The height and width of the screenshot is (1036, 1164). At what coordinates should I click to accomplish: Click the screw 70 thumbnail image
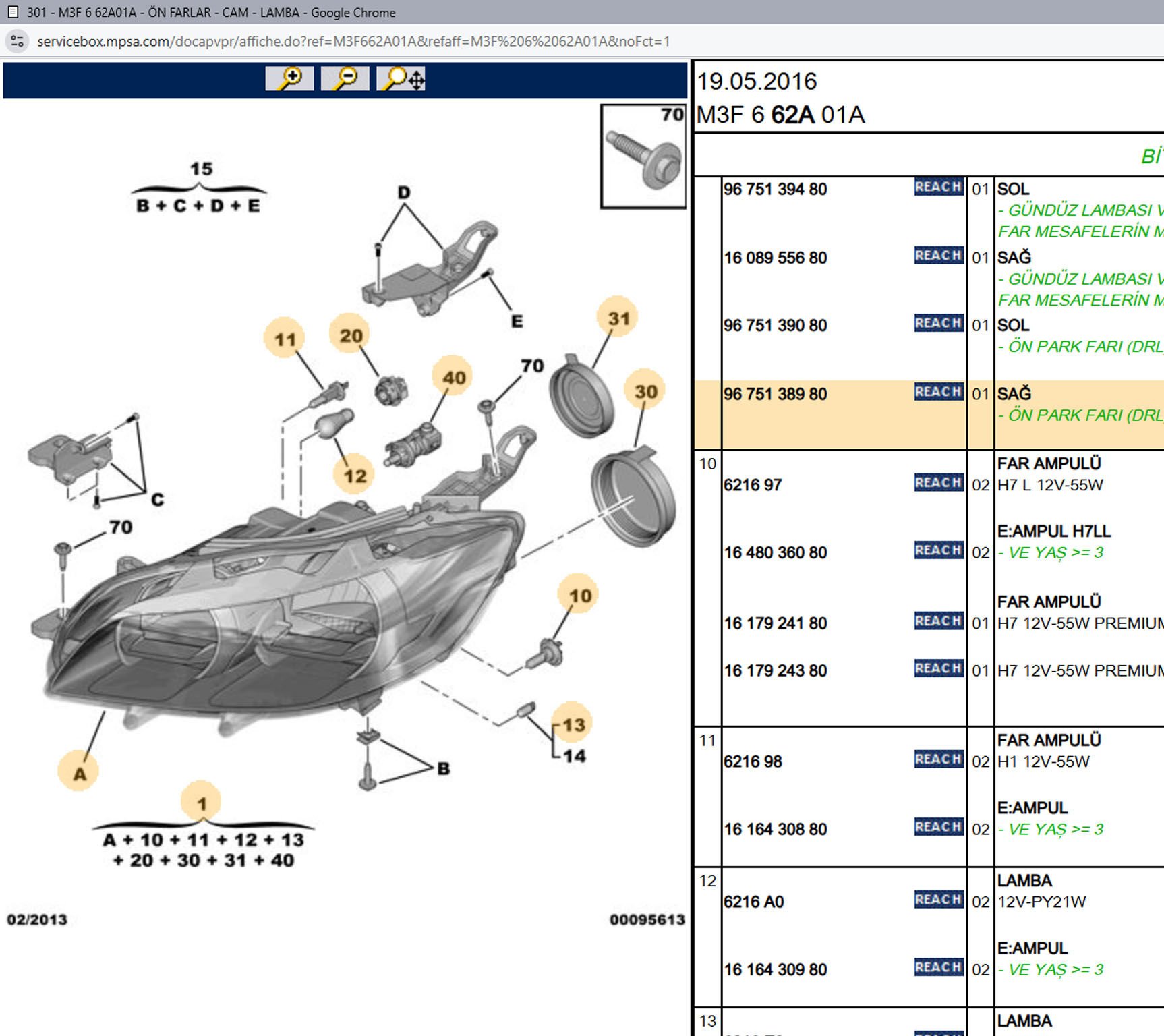(x=643, y=156)
